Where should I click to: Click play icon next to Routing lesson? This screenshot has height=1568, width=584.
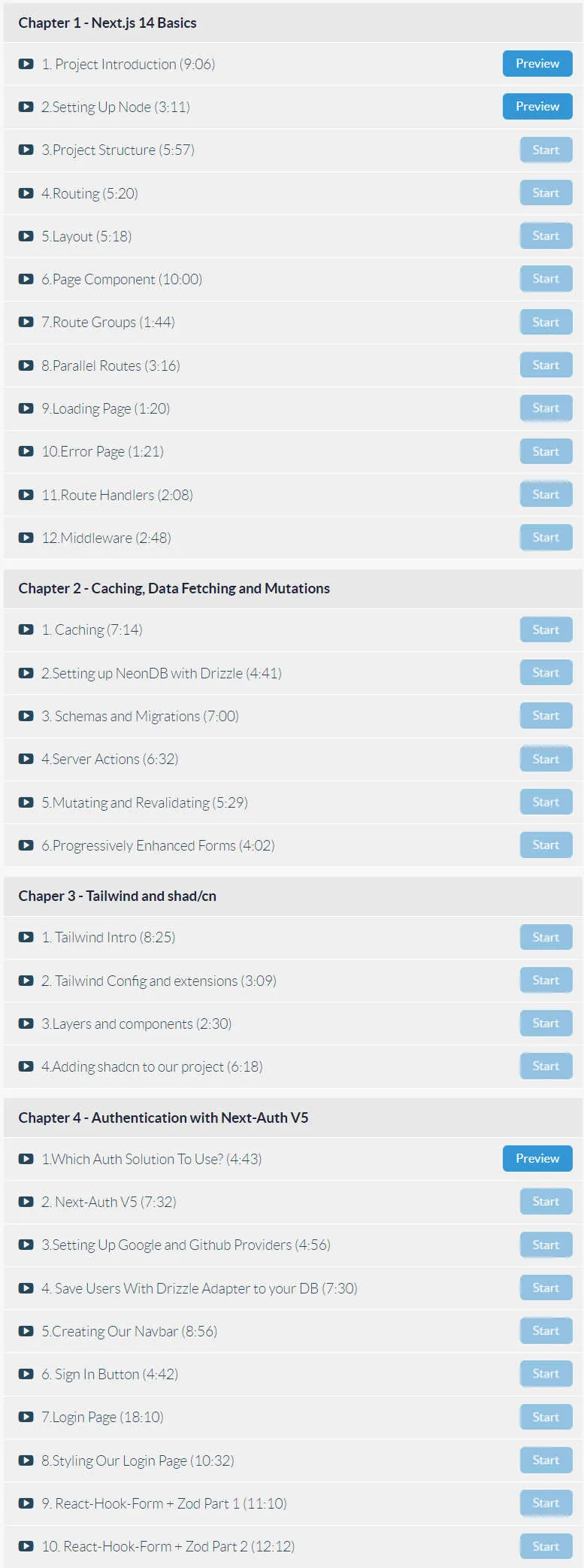pos(26,193)
